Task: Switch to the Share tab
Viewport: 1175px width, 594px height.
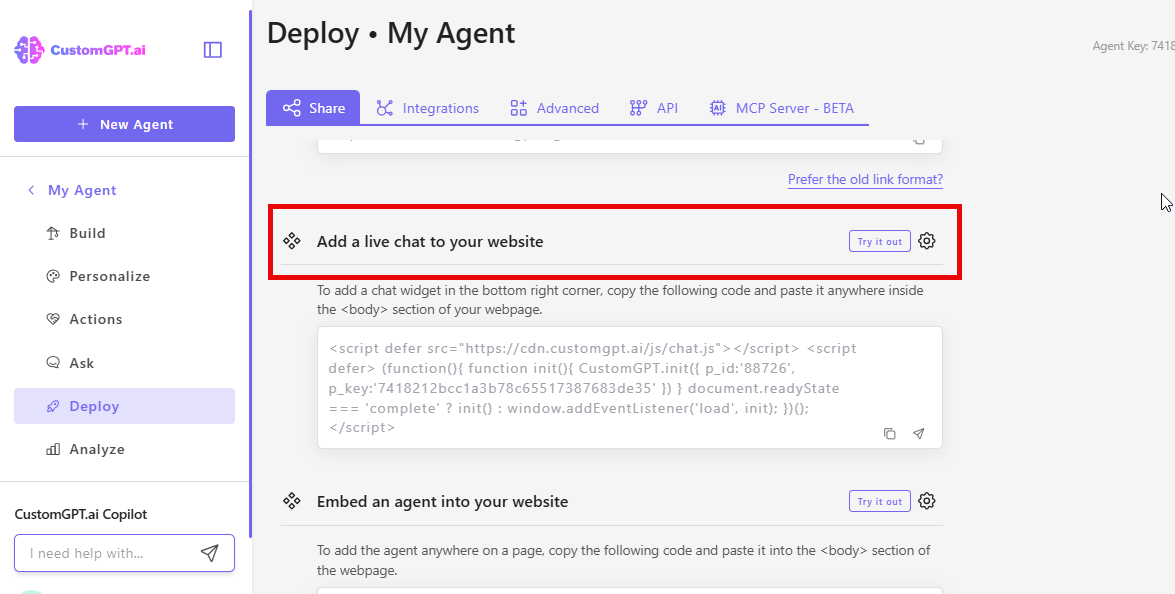Action: pos(313,108)
